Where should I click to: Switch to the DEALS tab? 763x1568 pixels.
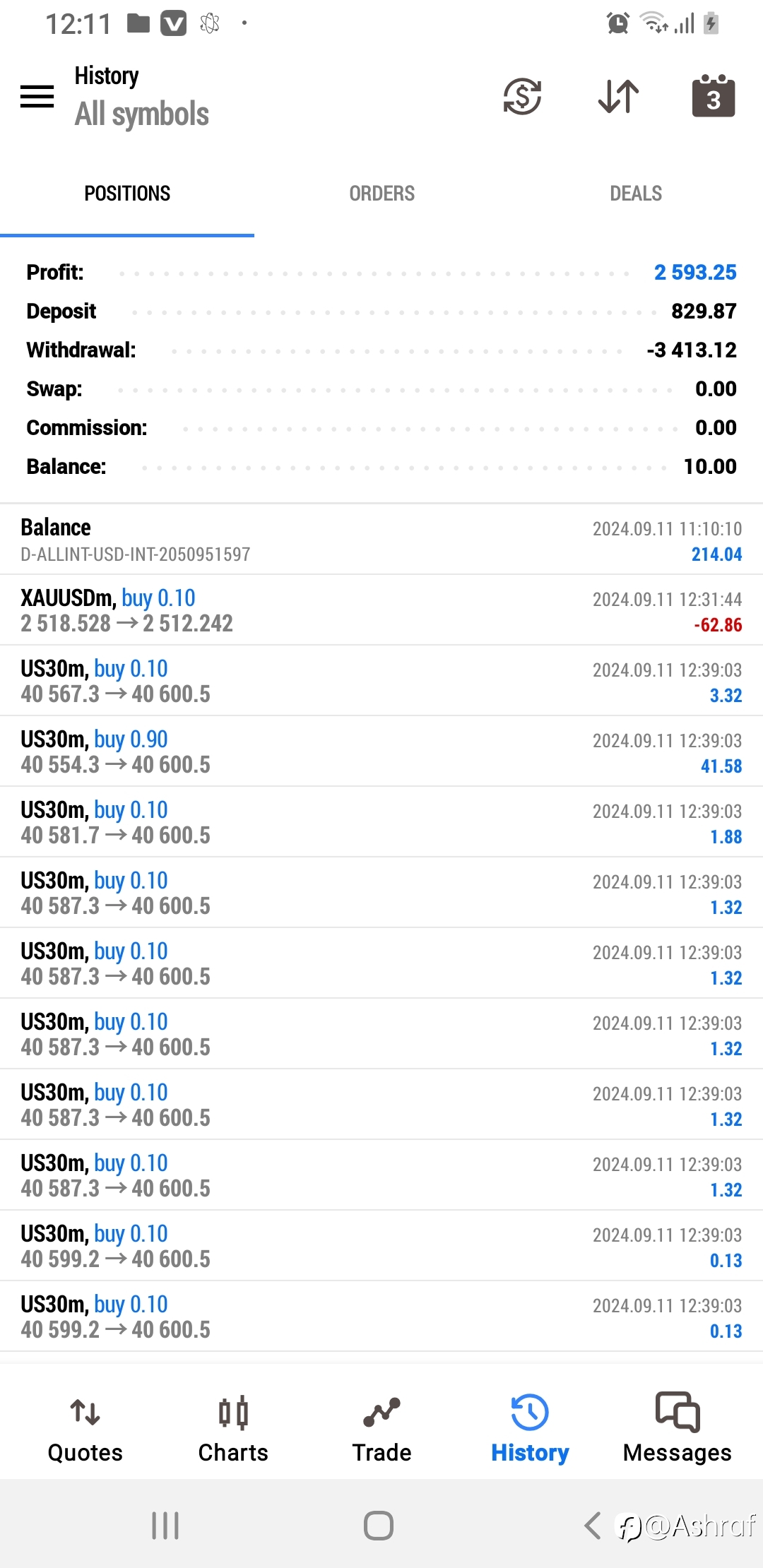(x=636, y=194)
